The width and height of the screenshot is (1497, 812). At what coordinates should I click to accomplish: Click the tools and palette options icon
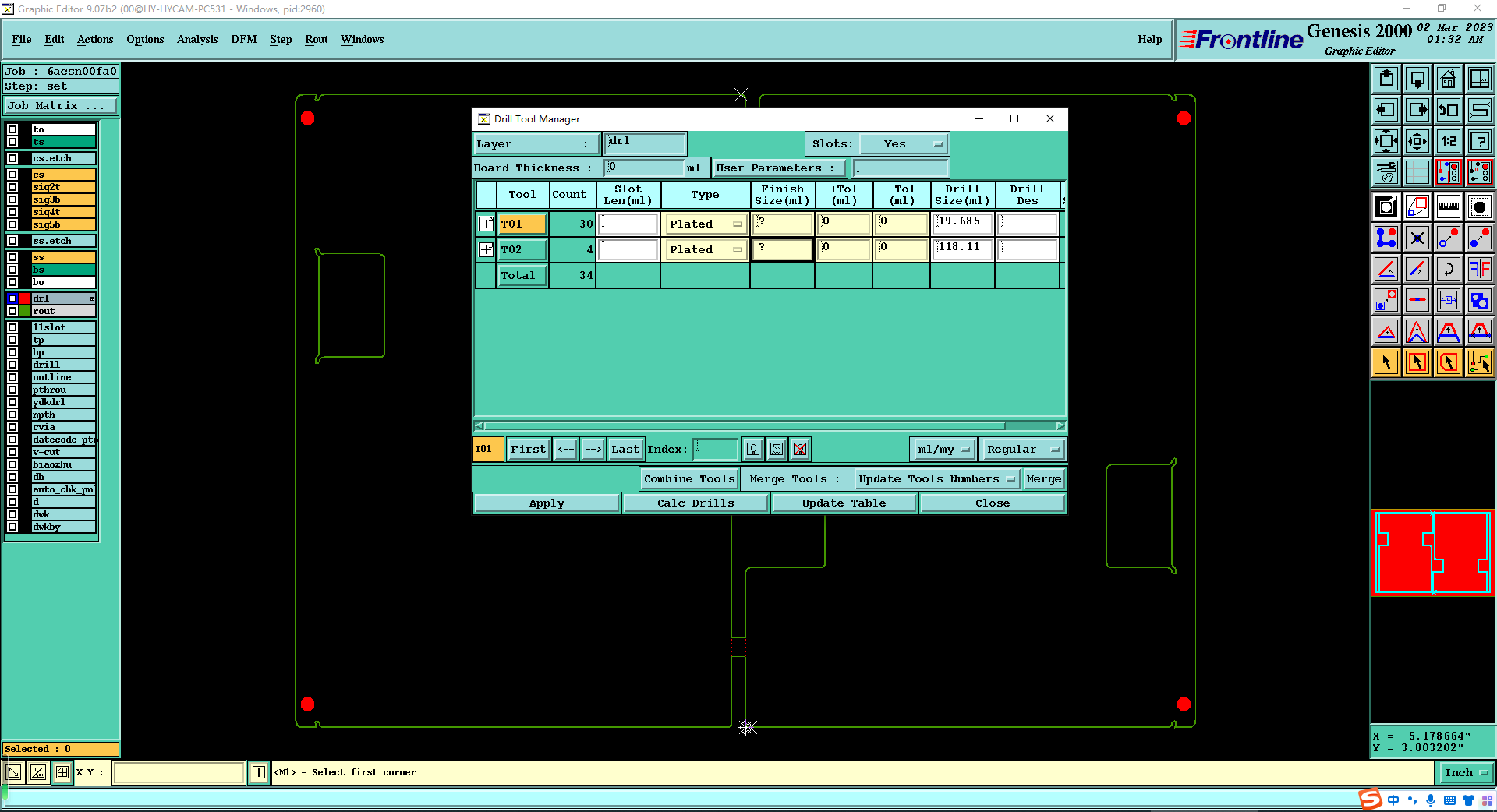(x=1386, y=172)
